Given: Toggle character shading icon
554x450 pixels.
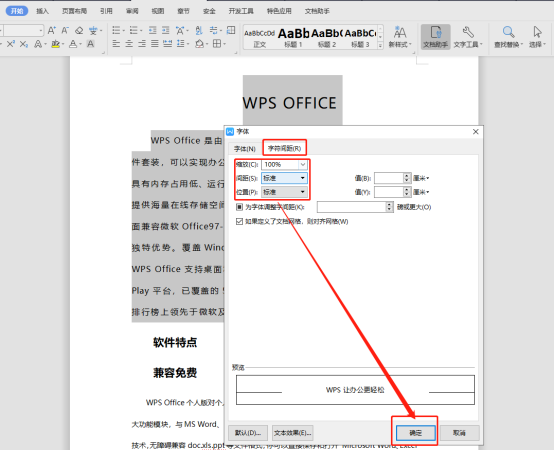Looking at the screenshot, I should (x=90, y=44).
